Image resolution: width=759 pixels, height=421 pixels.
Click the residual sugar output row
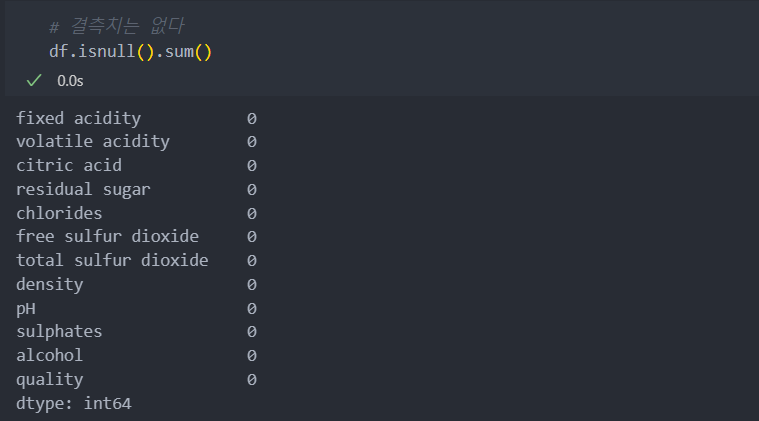137,190
